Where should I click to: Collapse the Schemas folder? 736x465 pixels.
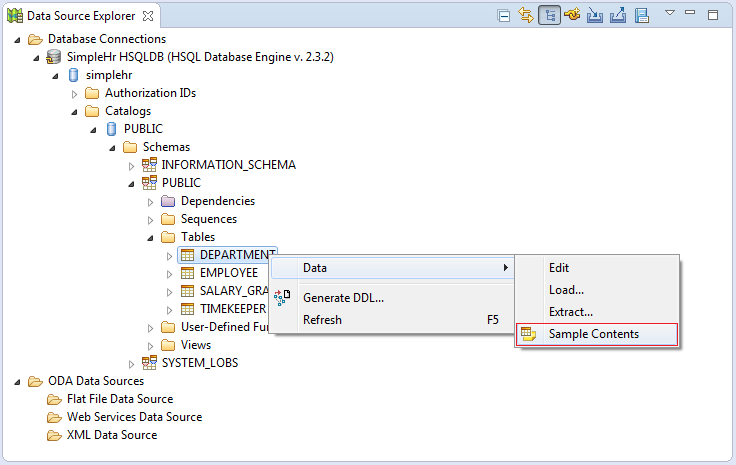point(112,148)
